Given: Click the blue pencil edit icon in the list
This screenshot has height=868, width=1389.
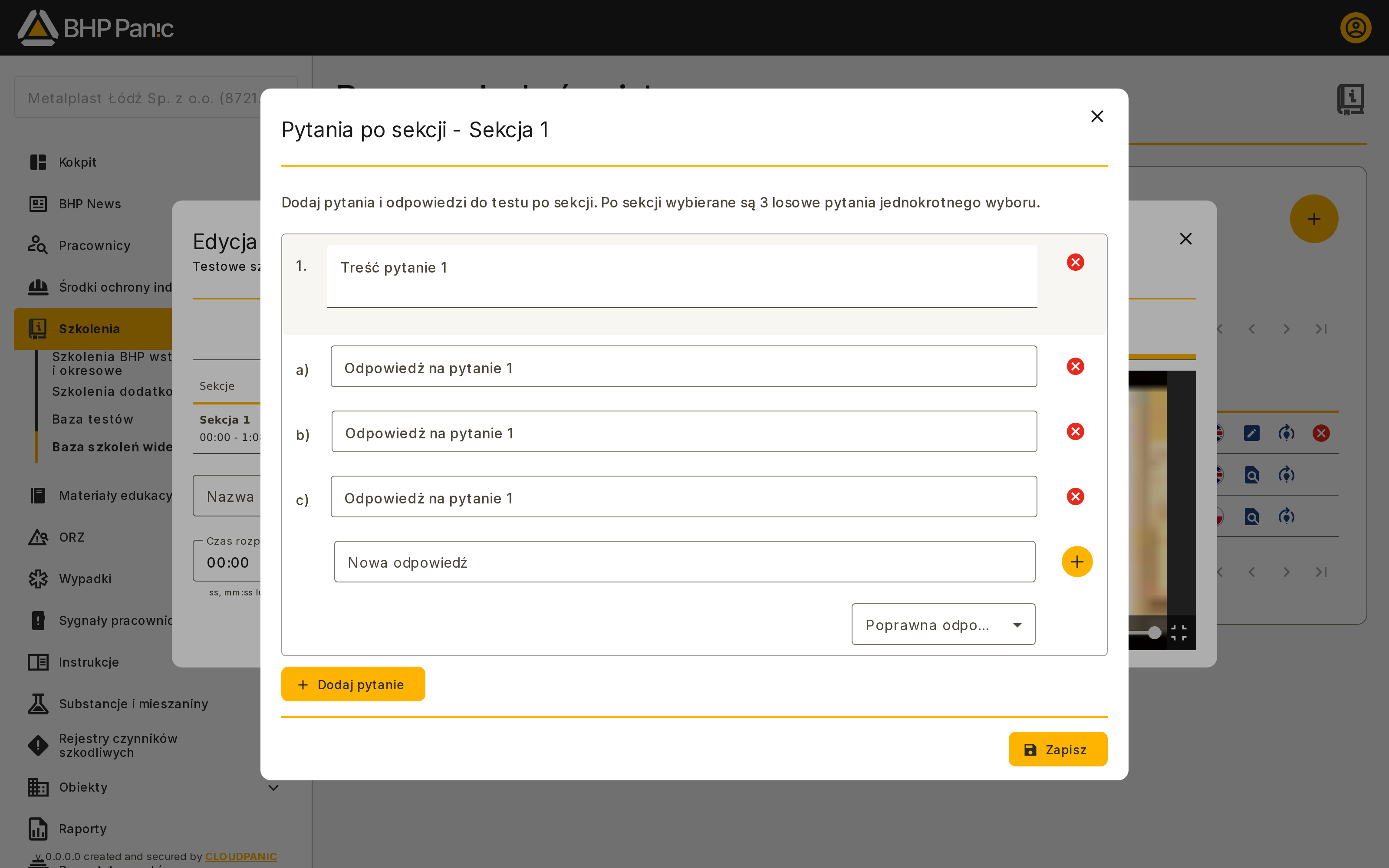Looking at the screenshot, I should (x=1251, y=433).
